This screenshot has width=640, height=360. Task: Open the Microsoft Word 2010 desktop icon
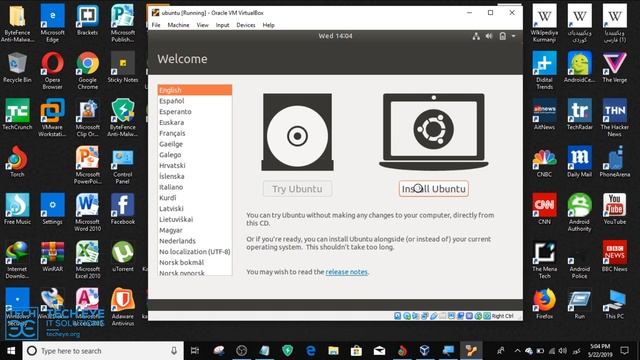[x=87, y=212]
